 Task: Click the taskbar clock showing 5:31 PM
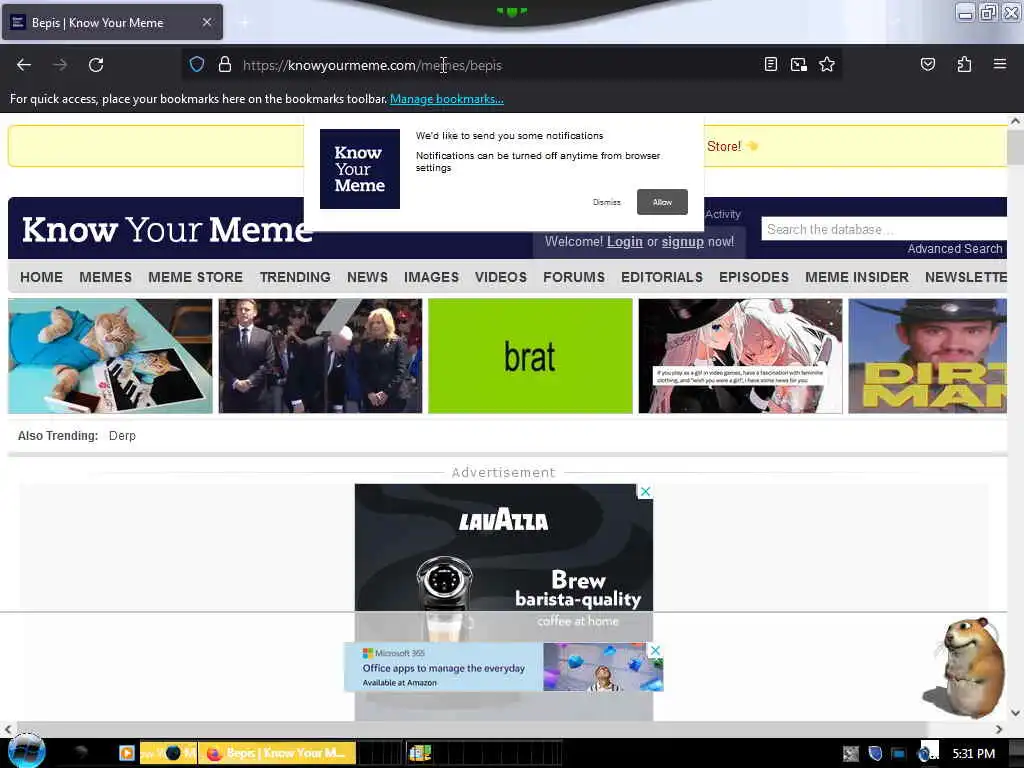pyautogui.click(x=973, y=754)
